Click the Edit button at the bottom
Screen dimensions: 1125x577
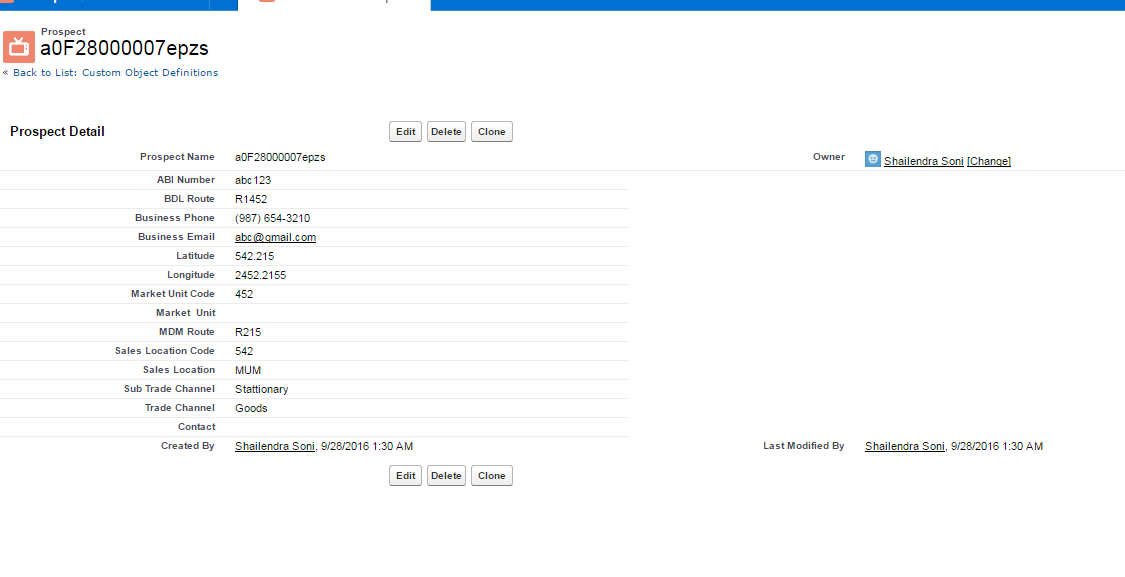tap(405, 475)
